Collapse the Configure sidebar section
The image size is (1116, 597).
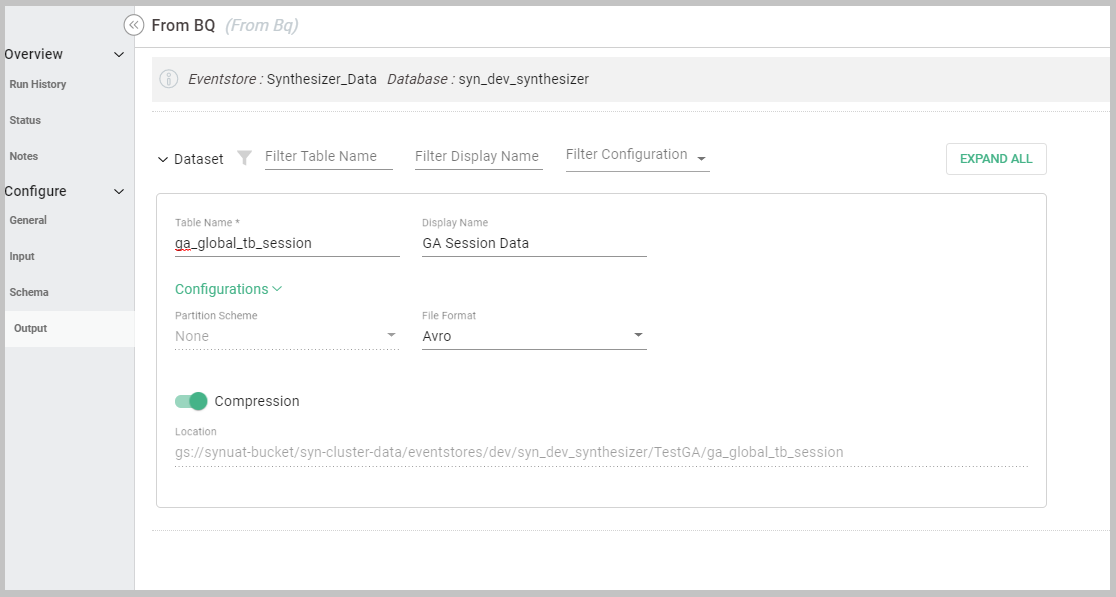point(119,192)
